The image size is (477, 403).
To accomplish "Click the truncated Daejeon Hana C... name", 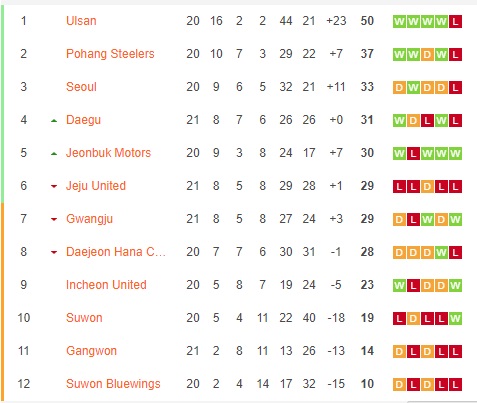I will click(115, 252).
